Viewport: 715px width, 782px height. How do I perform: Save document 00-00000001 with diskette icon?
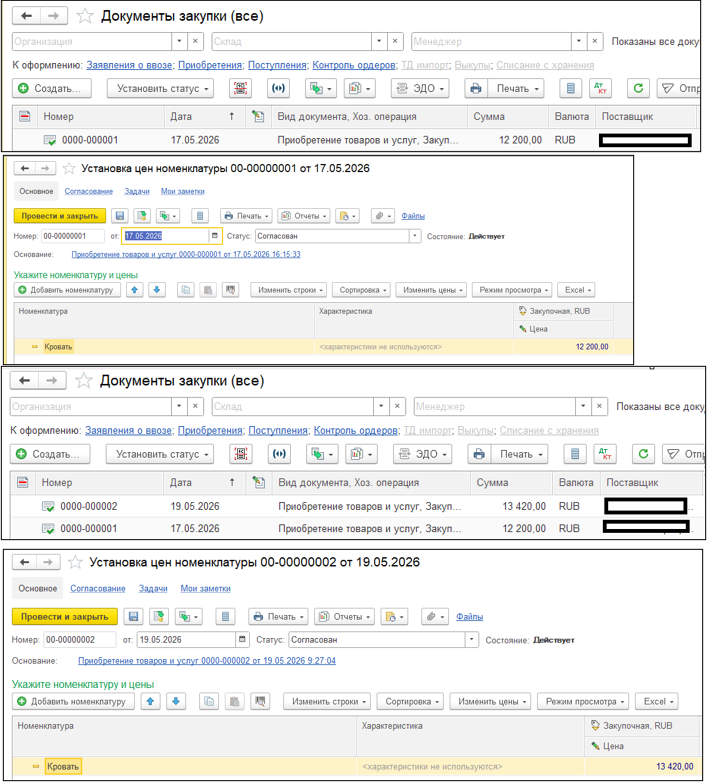pos(120,216)
